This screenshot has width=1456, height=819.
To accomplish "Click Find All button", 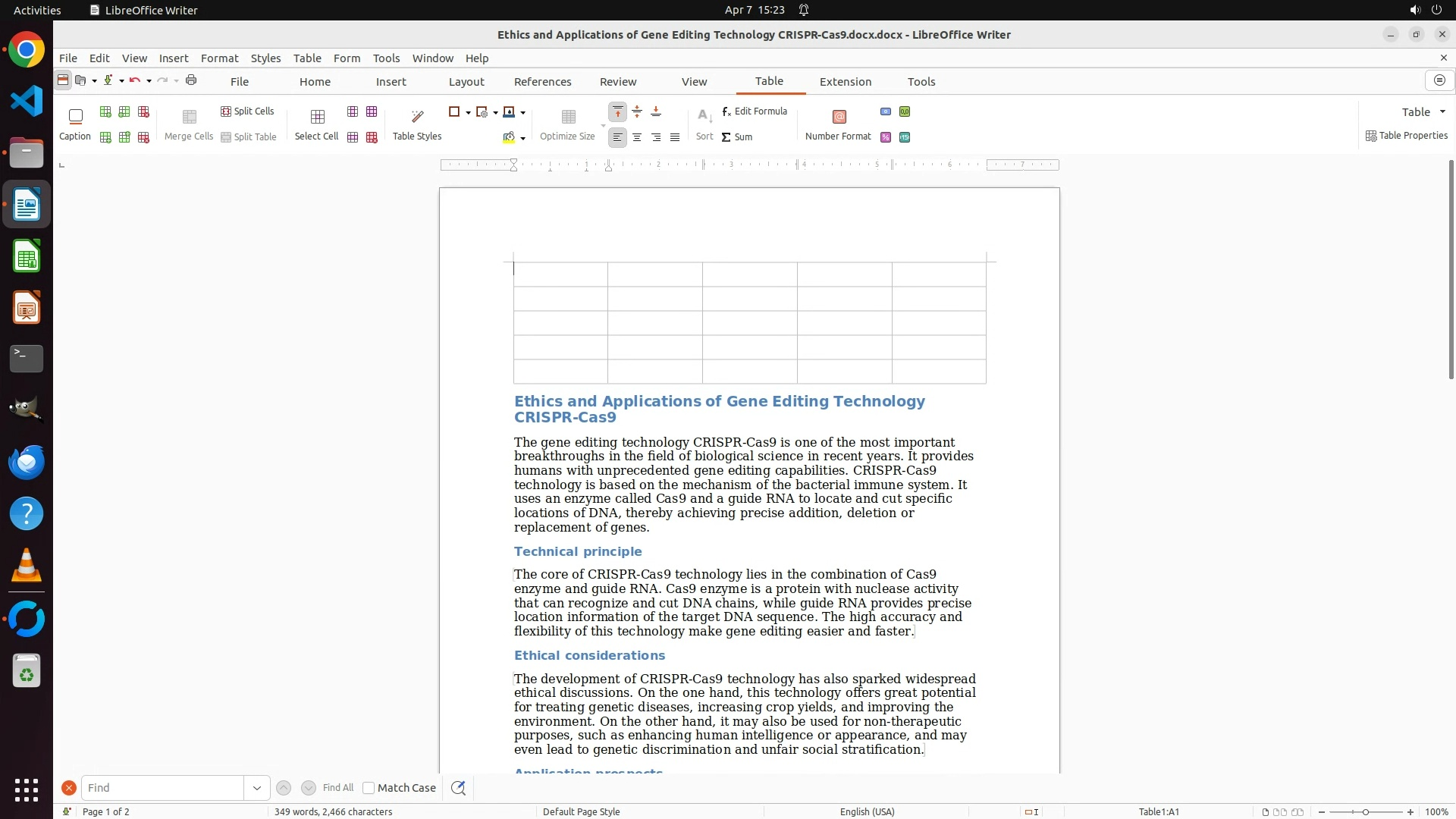I will coord(337,788).
